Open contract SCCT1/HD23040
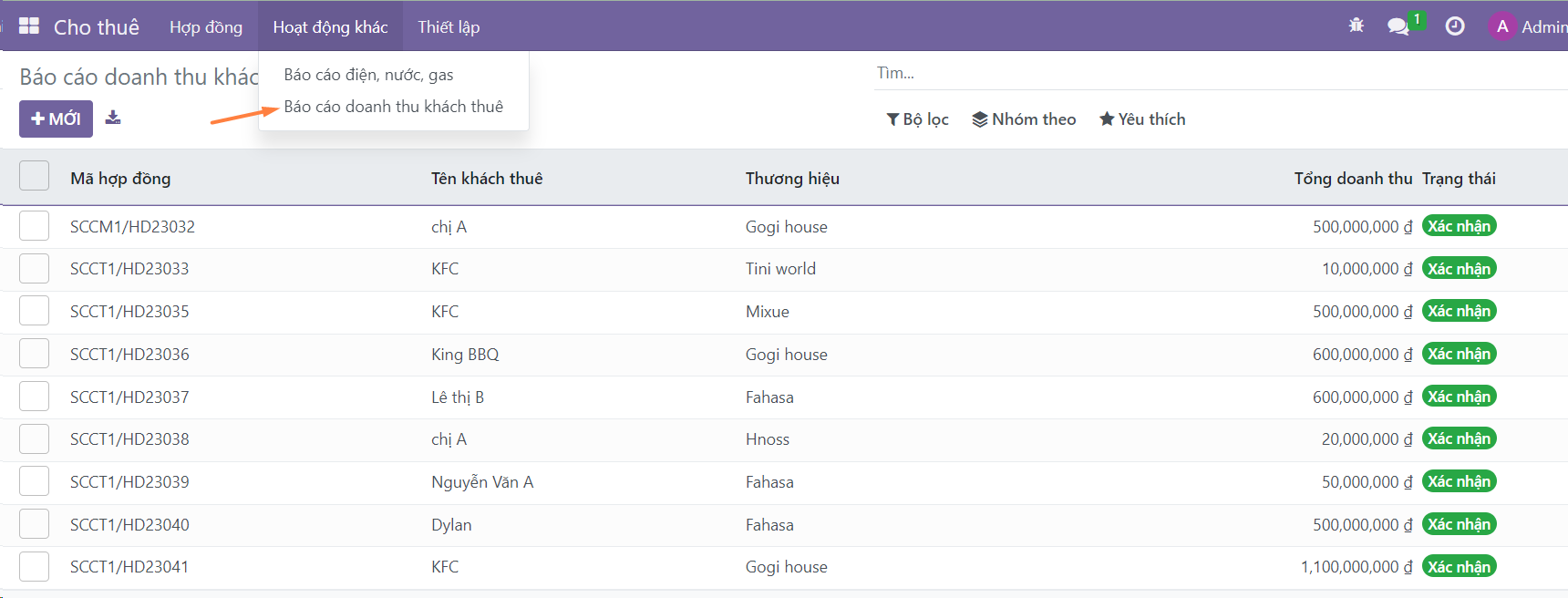The width and height of the screenshot is (1568, 598). [x=129, y=525]
